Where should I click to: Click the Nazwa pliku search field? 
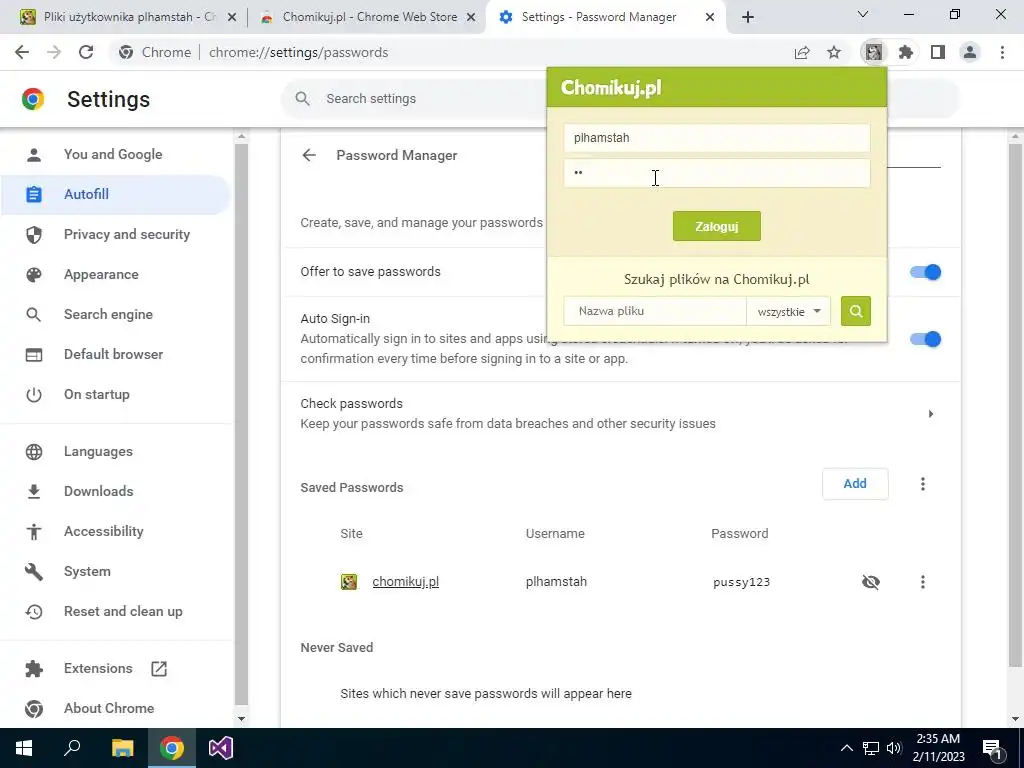coord(655,311)
